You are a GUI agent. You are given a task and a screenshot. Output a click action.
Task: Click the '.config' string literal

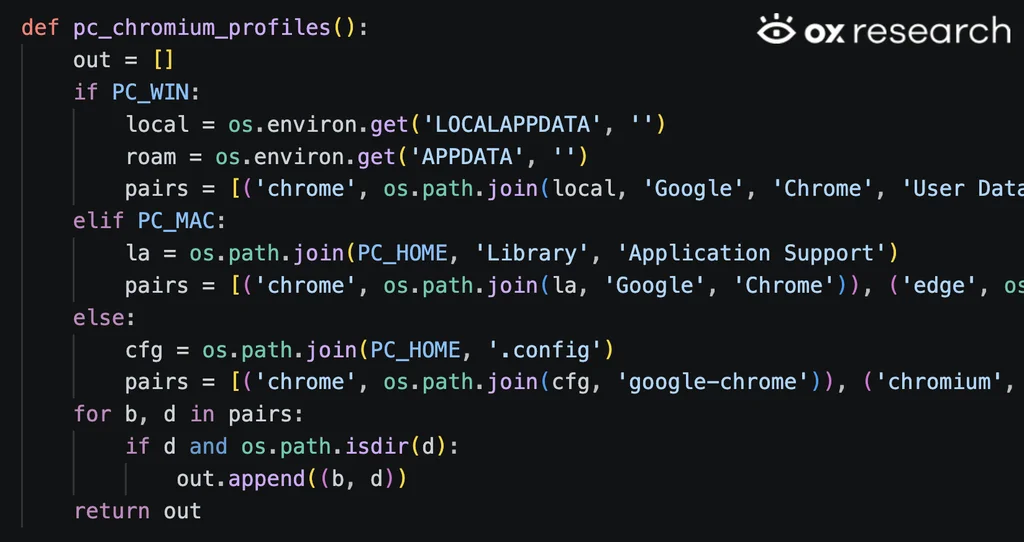[x=543, y=350]
